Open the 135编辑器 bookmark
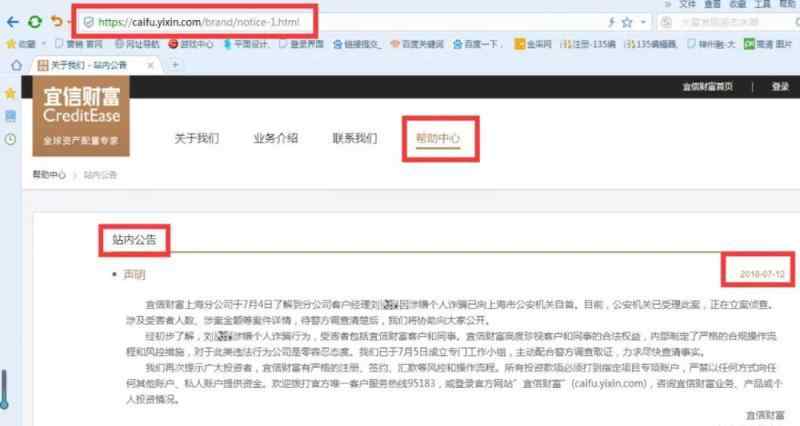The height and width of the screenshot is (426, 800). pos(651,44)
